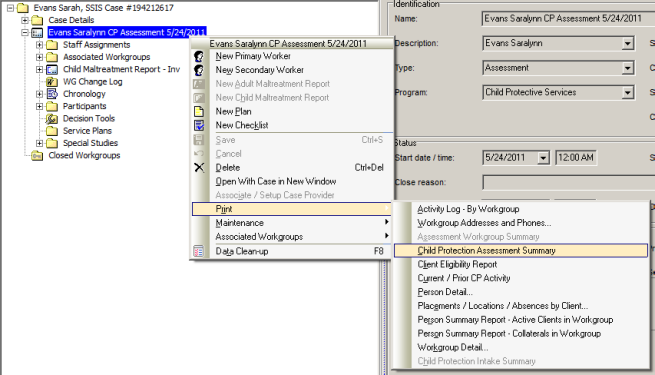Select Data Clean-up menu entry

(292, 251)
